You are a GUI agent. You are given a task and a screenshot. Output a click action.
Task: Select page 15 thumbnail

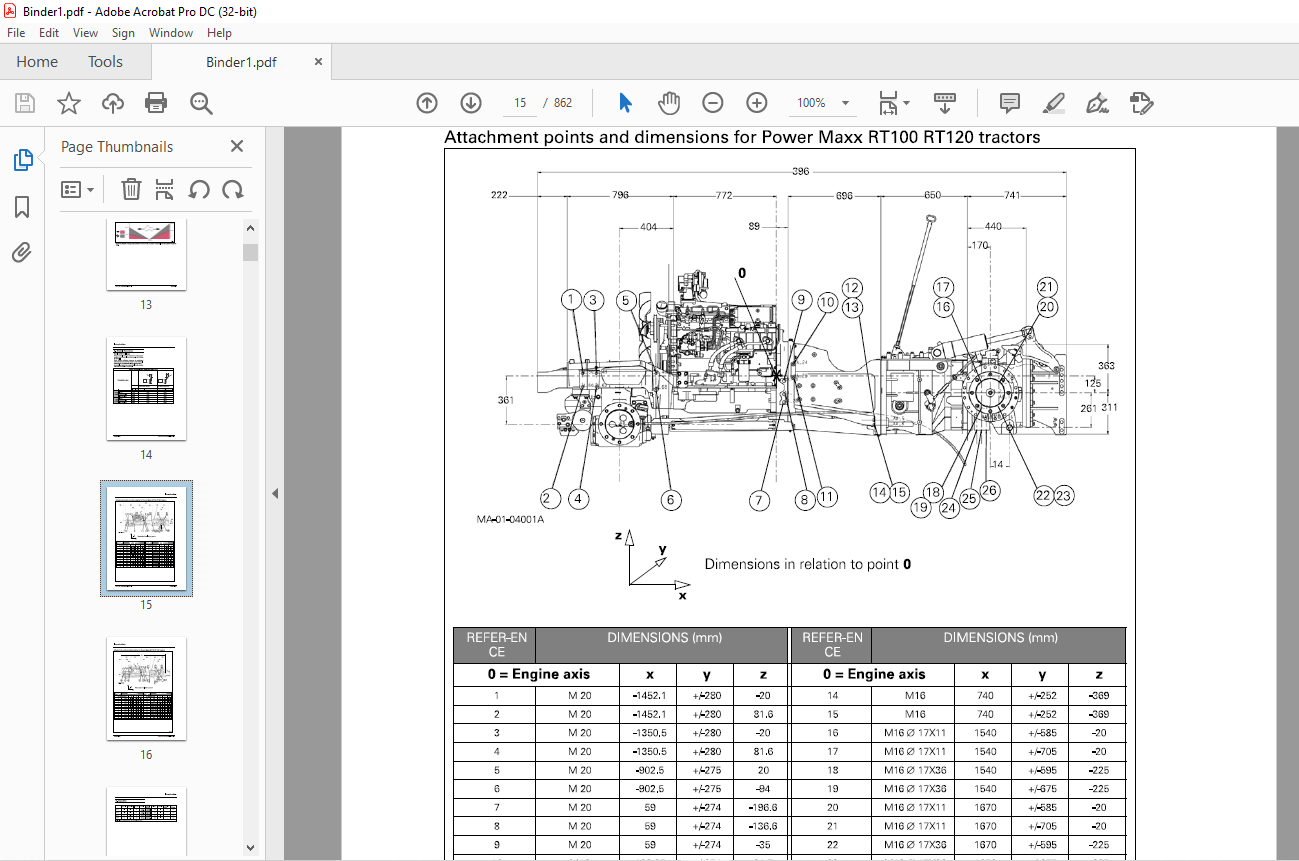tap(146, 538)
